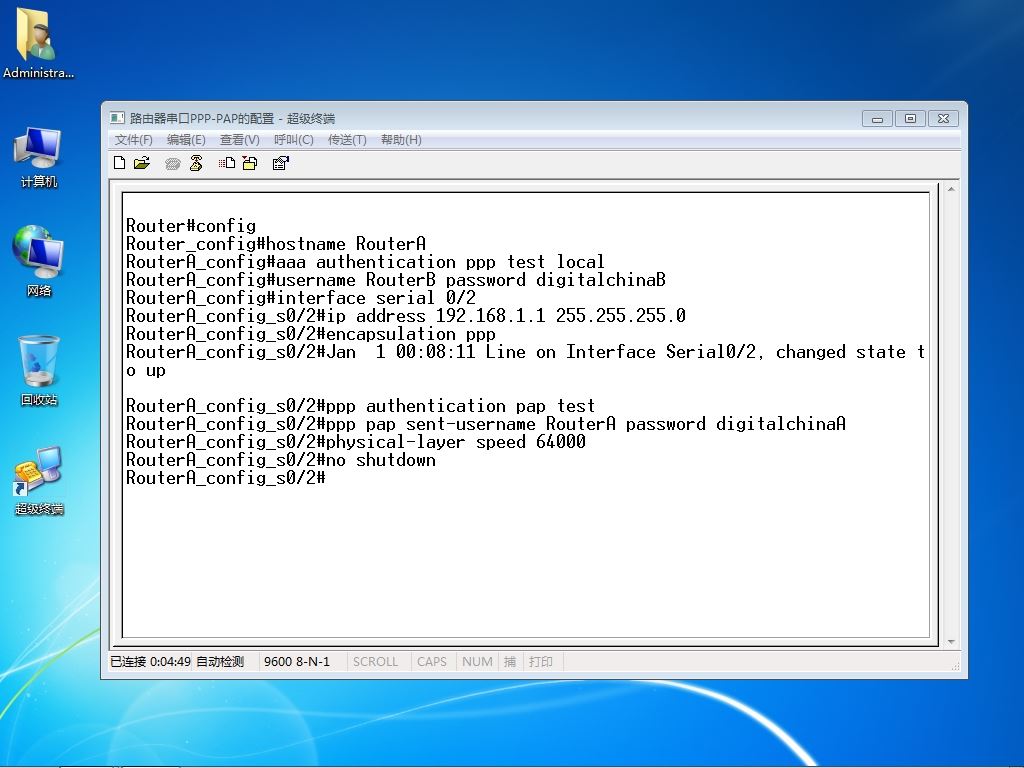Screen dimensions: 1024x768
Task: Click the '自动检测' status bar entry
Action: [x=220, y=662]
